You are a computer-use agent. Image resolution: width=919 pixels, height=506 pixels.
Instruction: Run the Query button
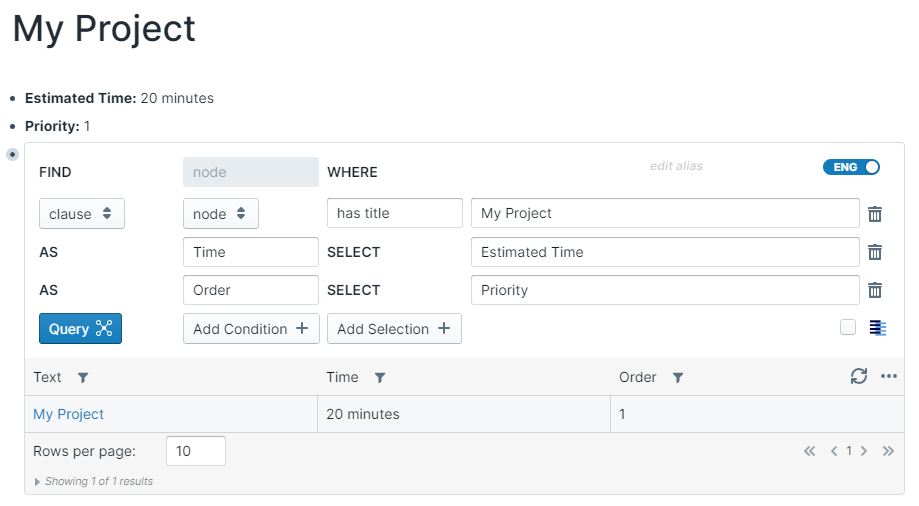click(80, 329)
